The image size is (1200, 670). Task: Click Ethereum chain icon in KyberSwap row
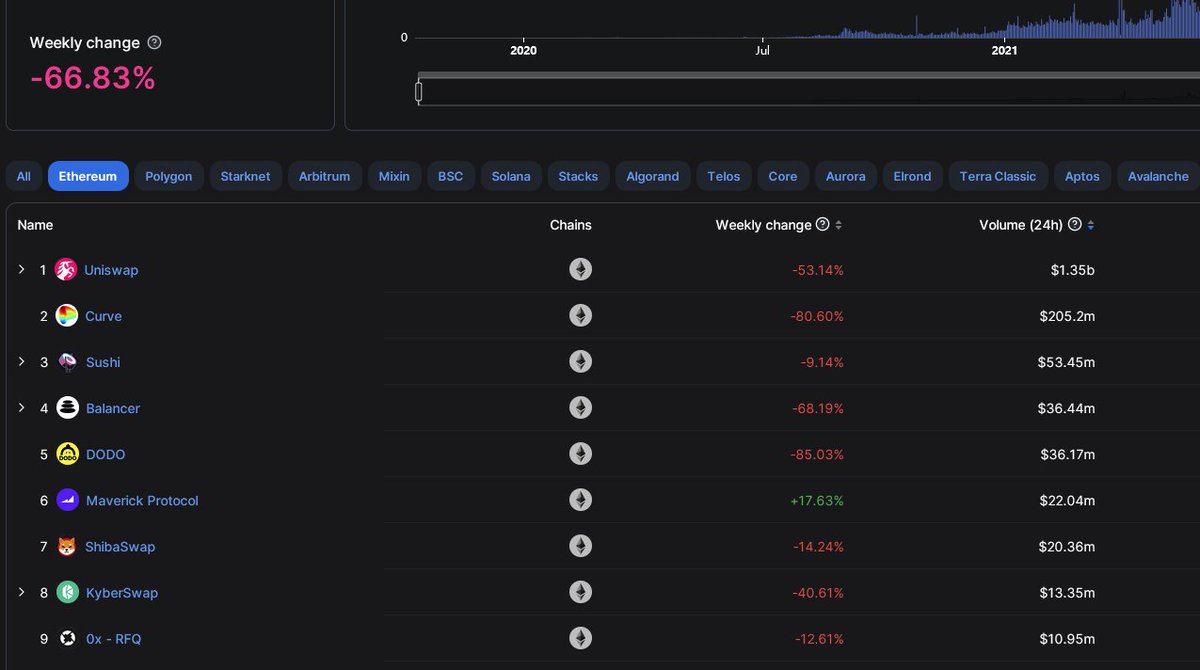tap(581, 592)
